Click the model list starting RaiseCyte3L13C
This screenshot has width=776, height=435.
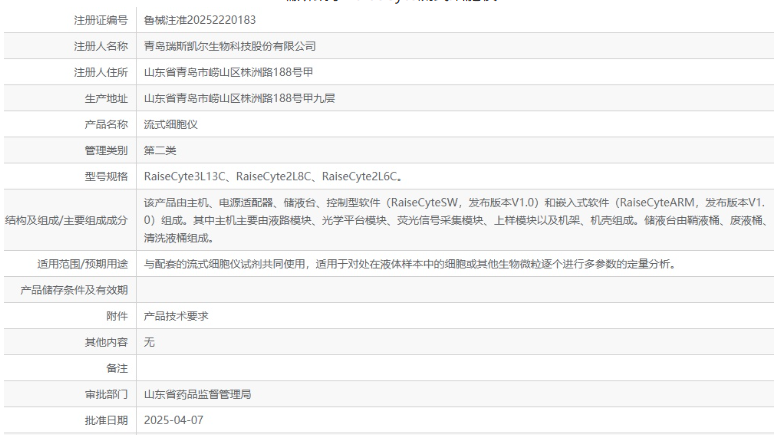(273, 177)
